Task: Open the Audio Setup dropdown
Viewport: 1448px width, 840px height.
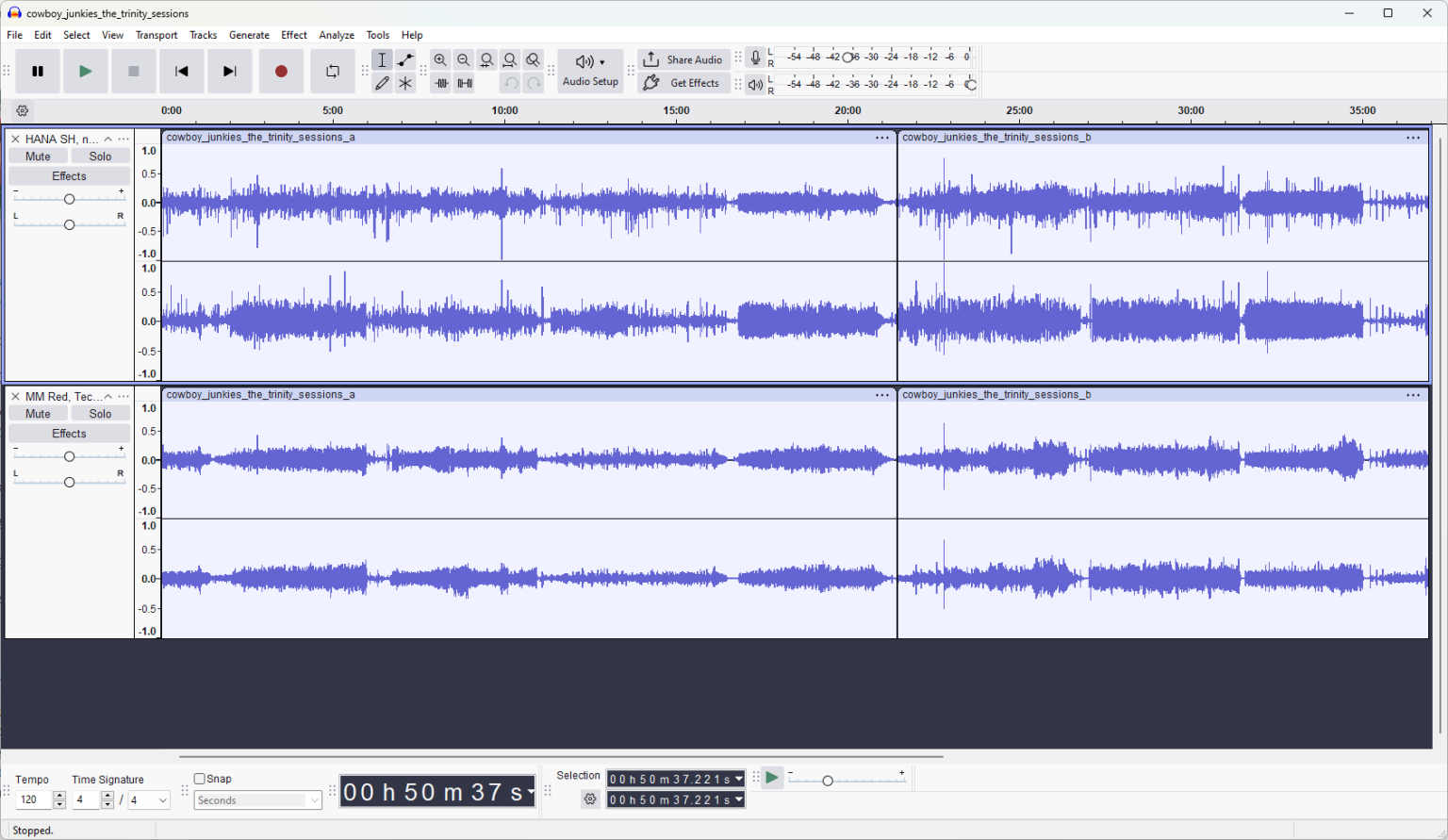Action: (590, 71)
